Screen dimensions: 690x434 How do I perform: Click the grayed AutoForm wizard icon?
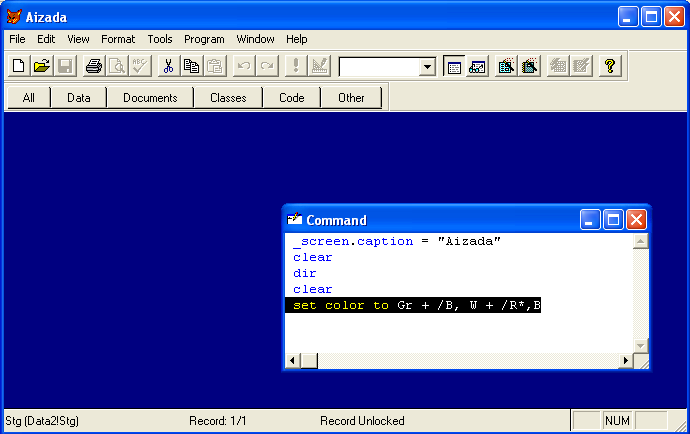(558, 66)
